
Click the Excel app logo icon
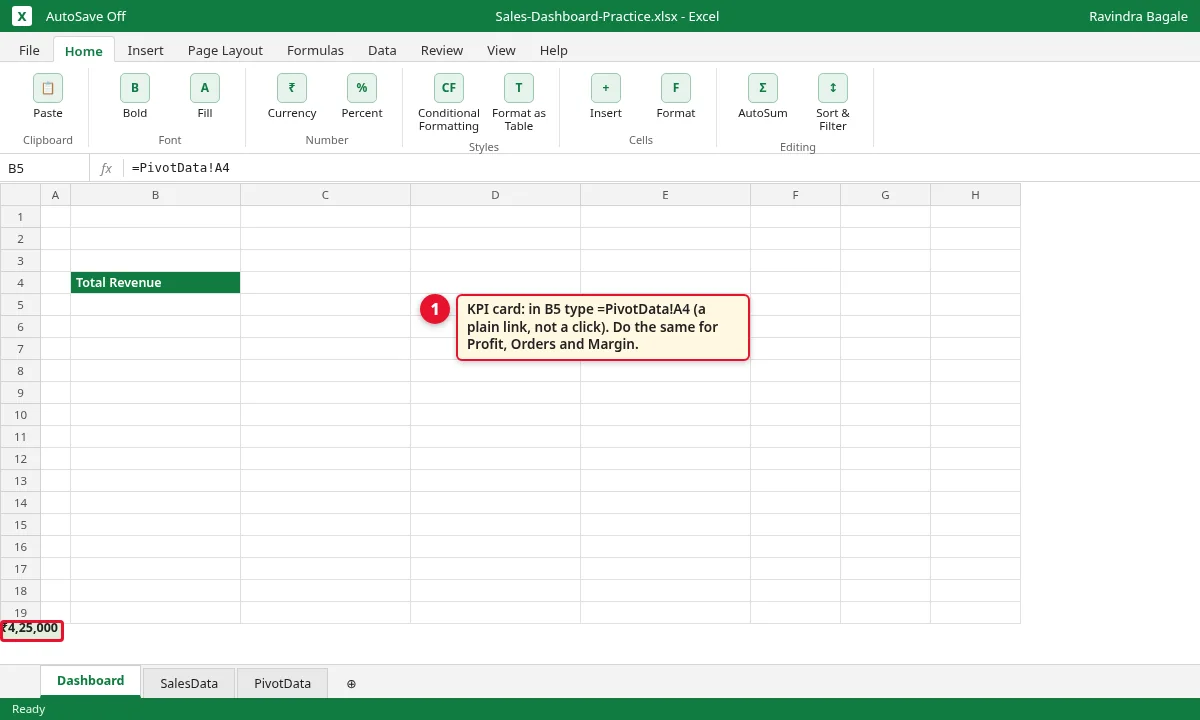click(x=22, y=16)
